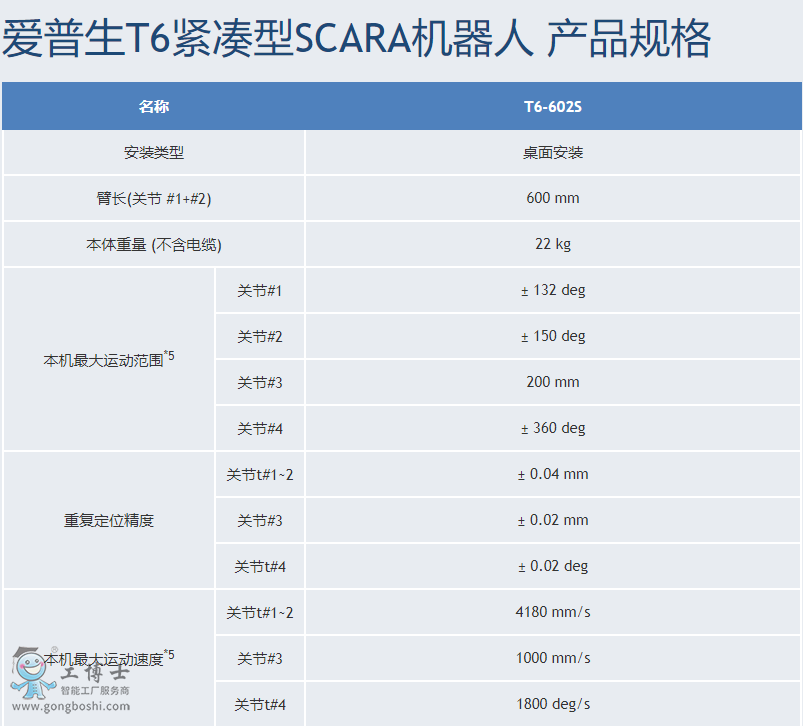
Task: Select the ± 0.04 mm precision value
Action: [553, 474]
